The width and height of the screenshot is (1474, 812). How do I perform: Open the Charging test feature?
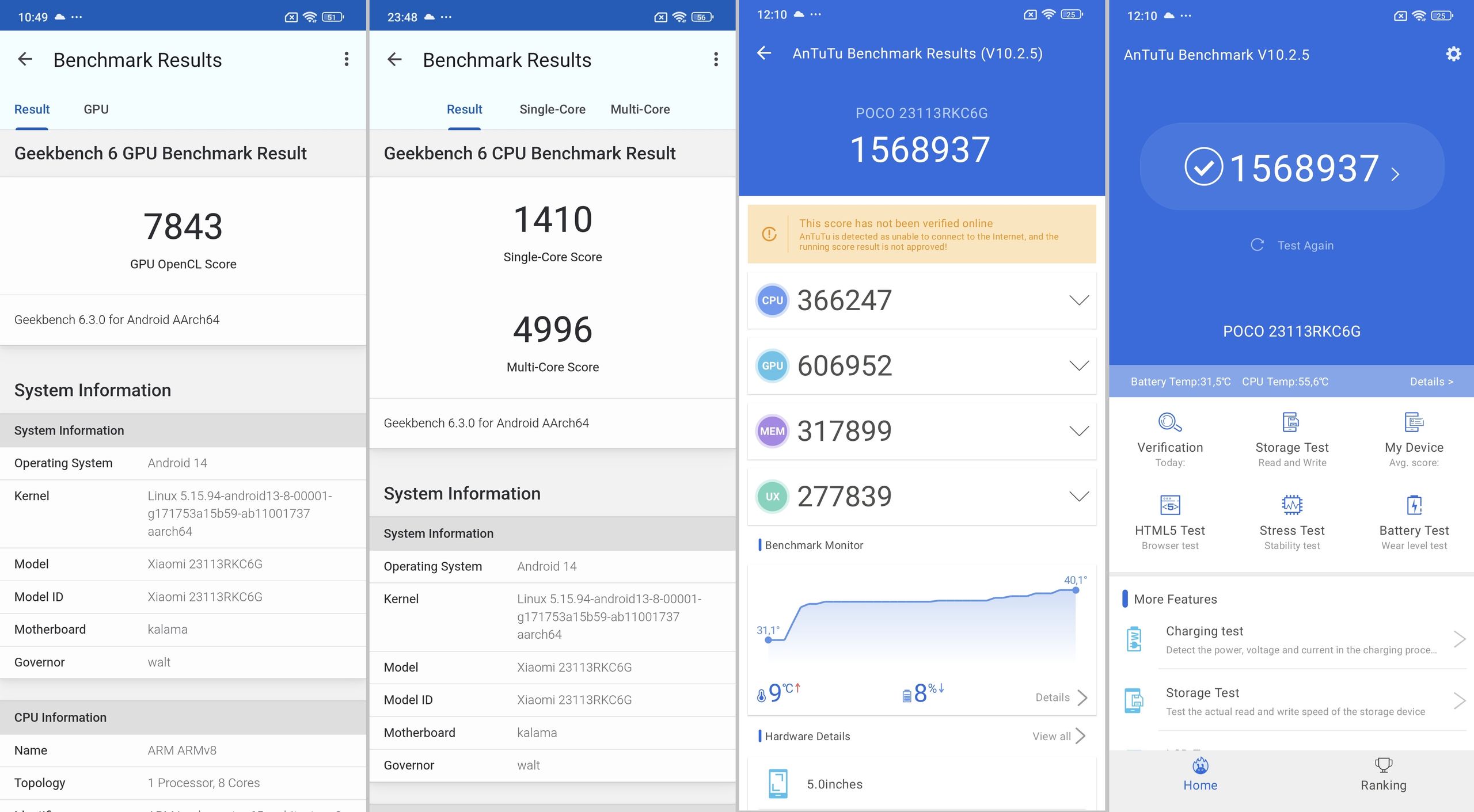coord(1296,639)
